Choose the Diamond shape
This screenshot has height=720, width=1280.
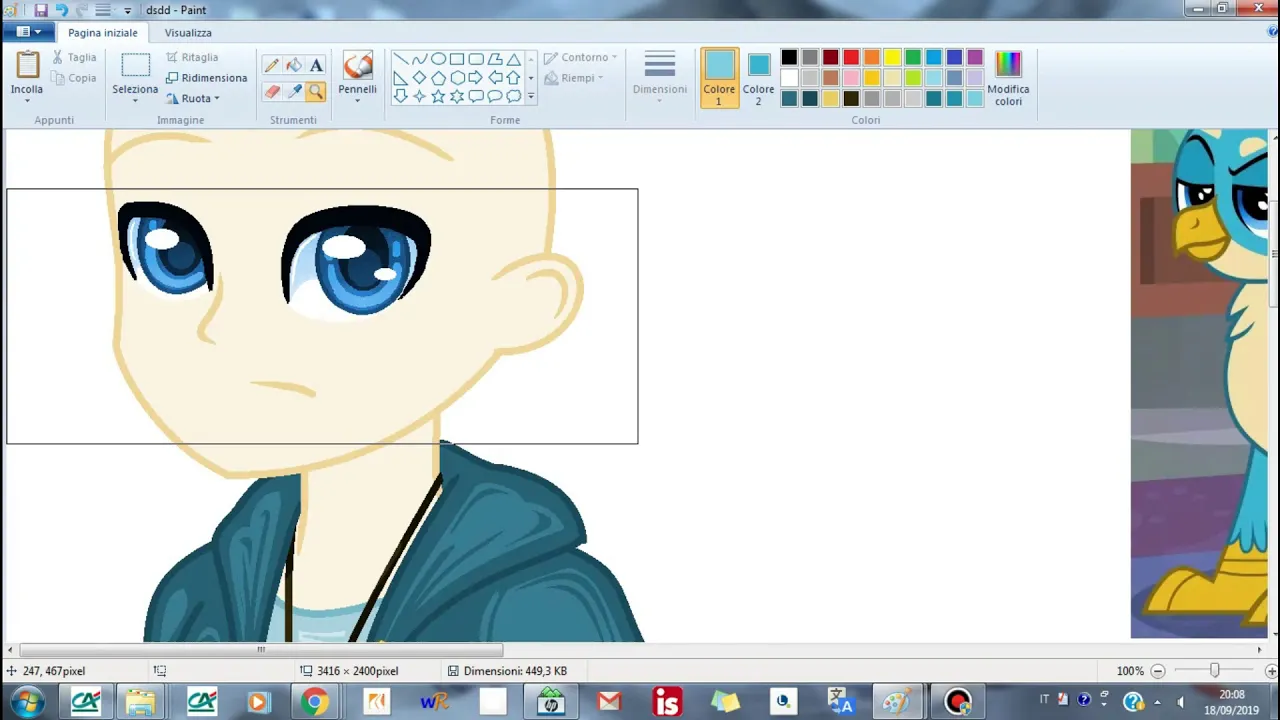[x=419, y=78]
